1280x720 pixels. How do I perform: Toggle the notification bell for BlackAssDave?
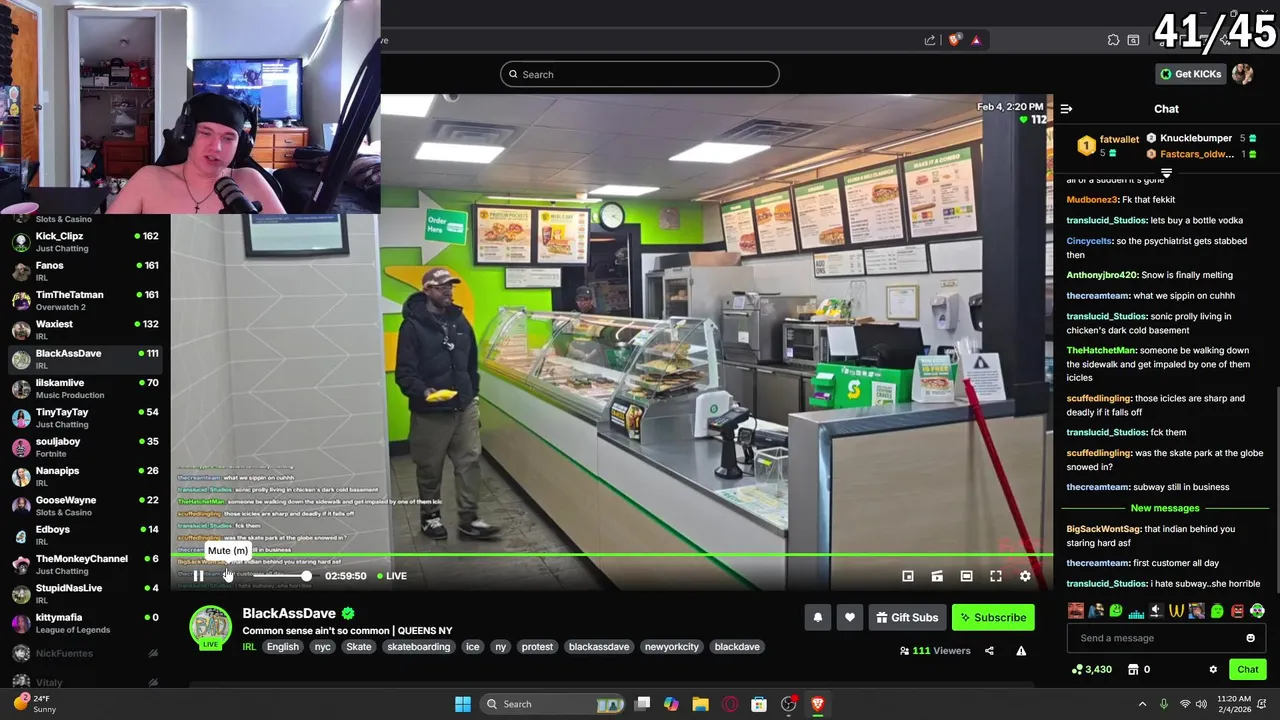pyautogui.click(x=817, y=618)
